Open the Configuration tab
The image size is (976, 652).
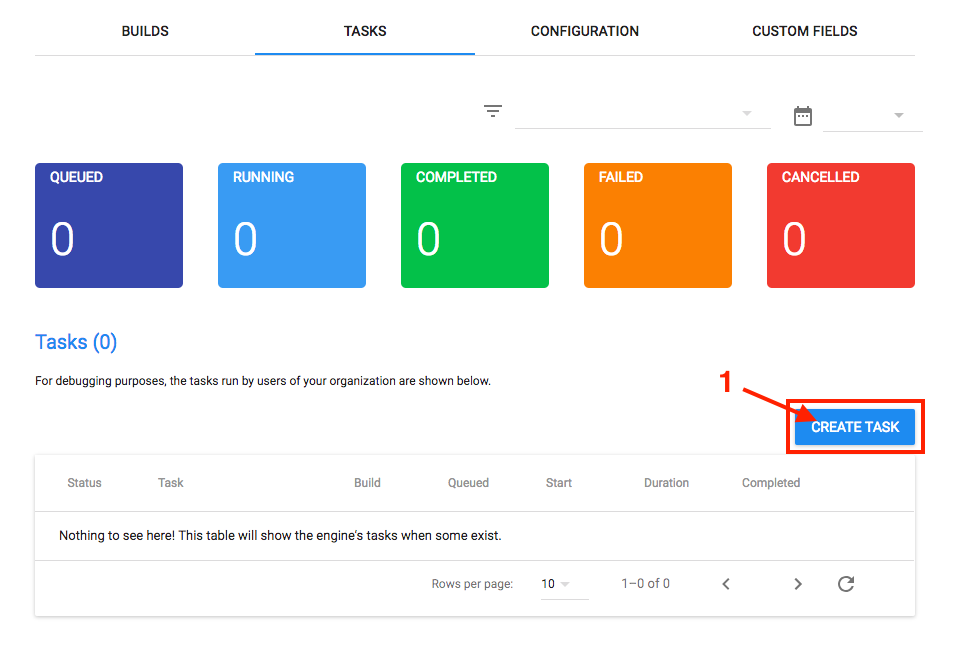pos(585,31)
